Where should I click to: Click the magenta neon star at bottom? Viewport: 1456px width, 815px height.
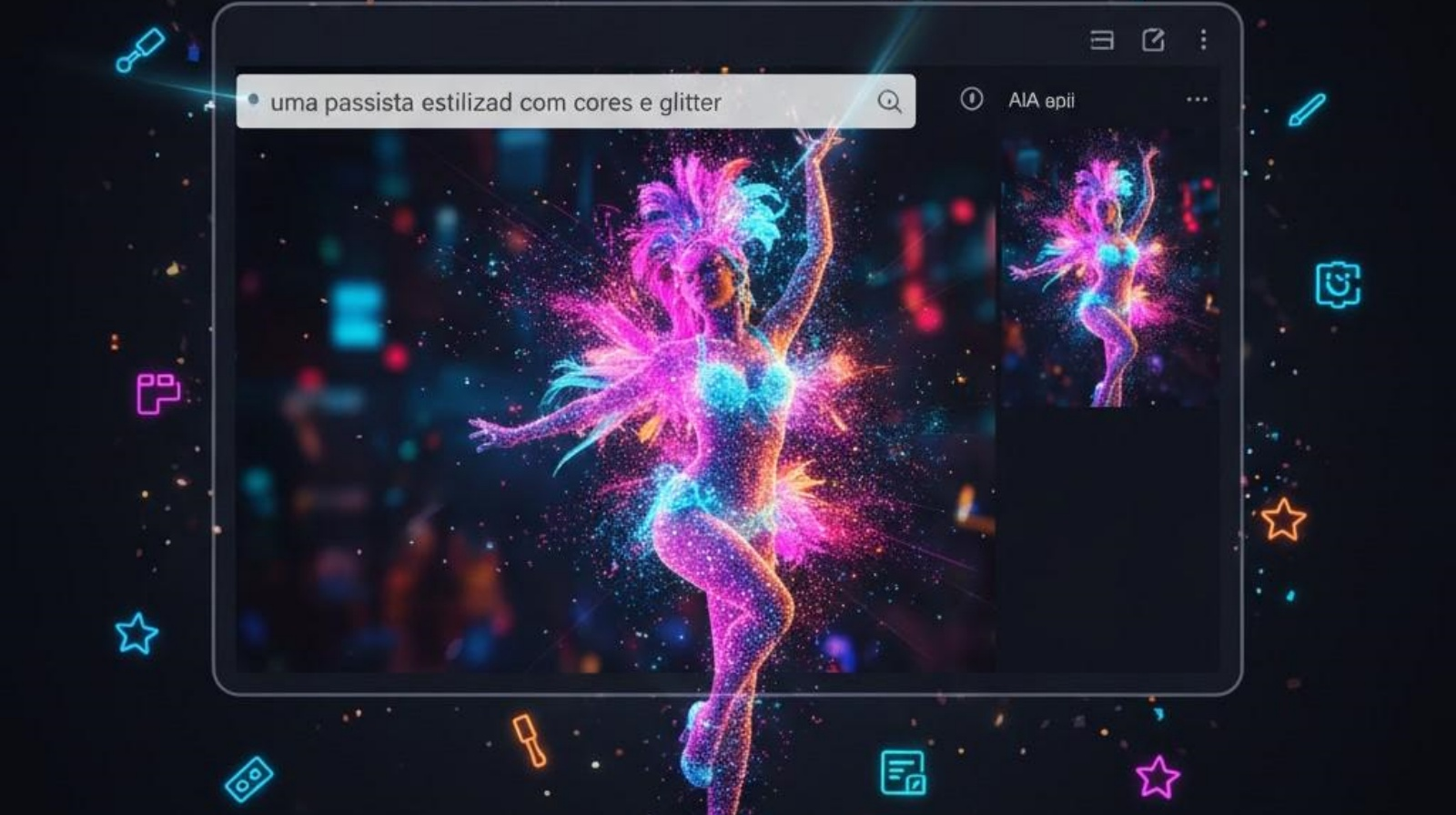click(1158, 777)
